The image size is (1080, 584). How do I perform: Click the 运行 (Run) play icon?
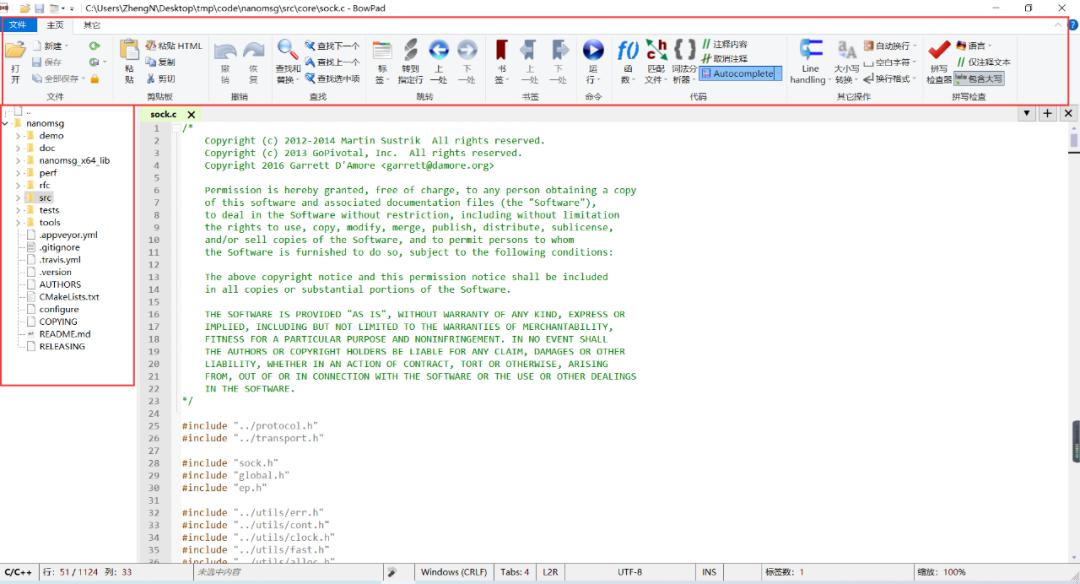pos(593,50)
